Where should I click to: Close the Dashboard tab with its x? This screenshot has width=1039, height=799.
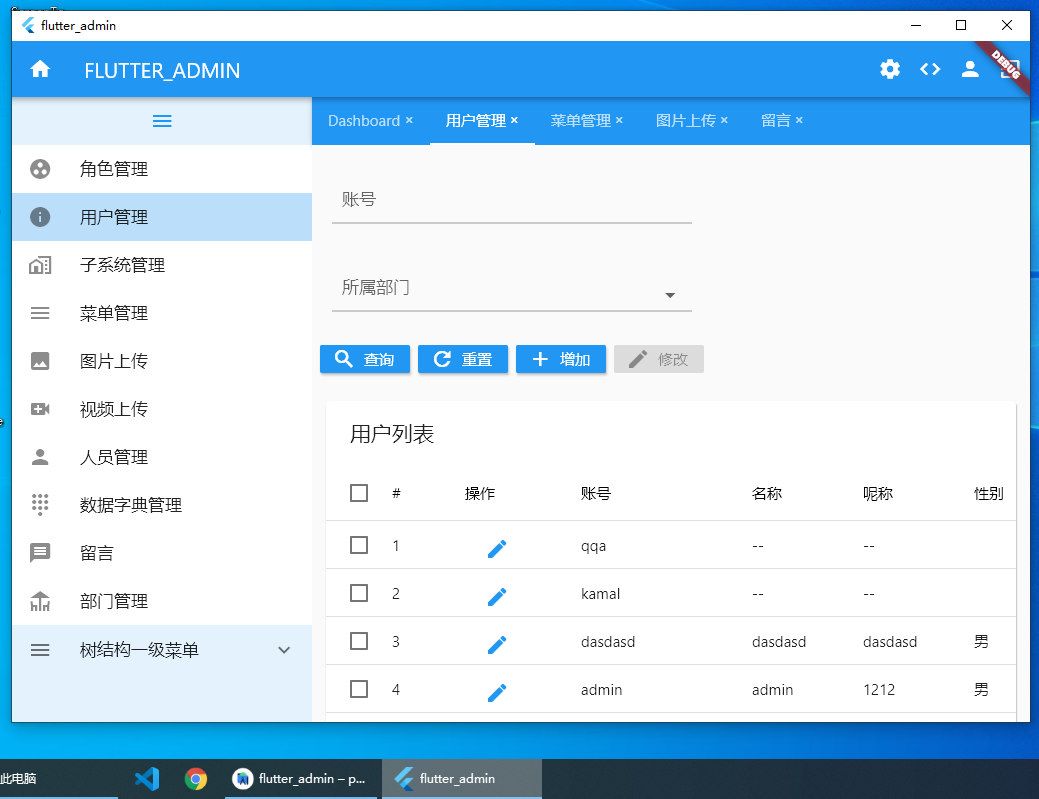click(410, 120)
